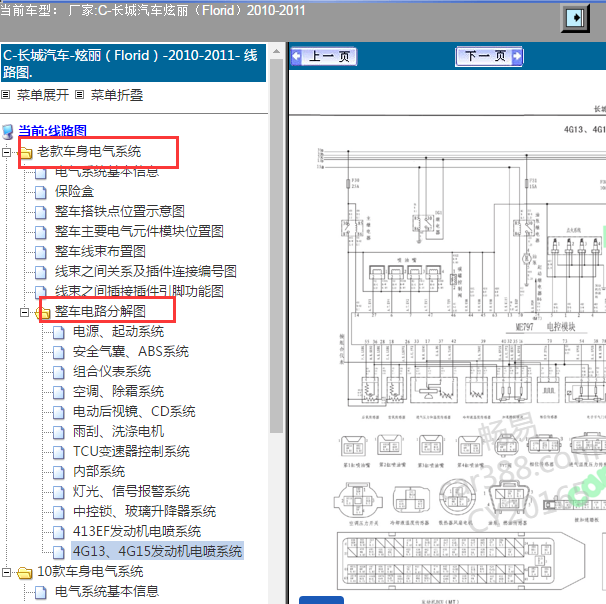Open 灯光、信号报警系统 diagram

click(x=131, y=492)
